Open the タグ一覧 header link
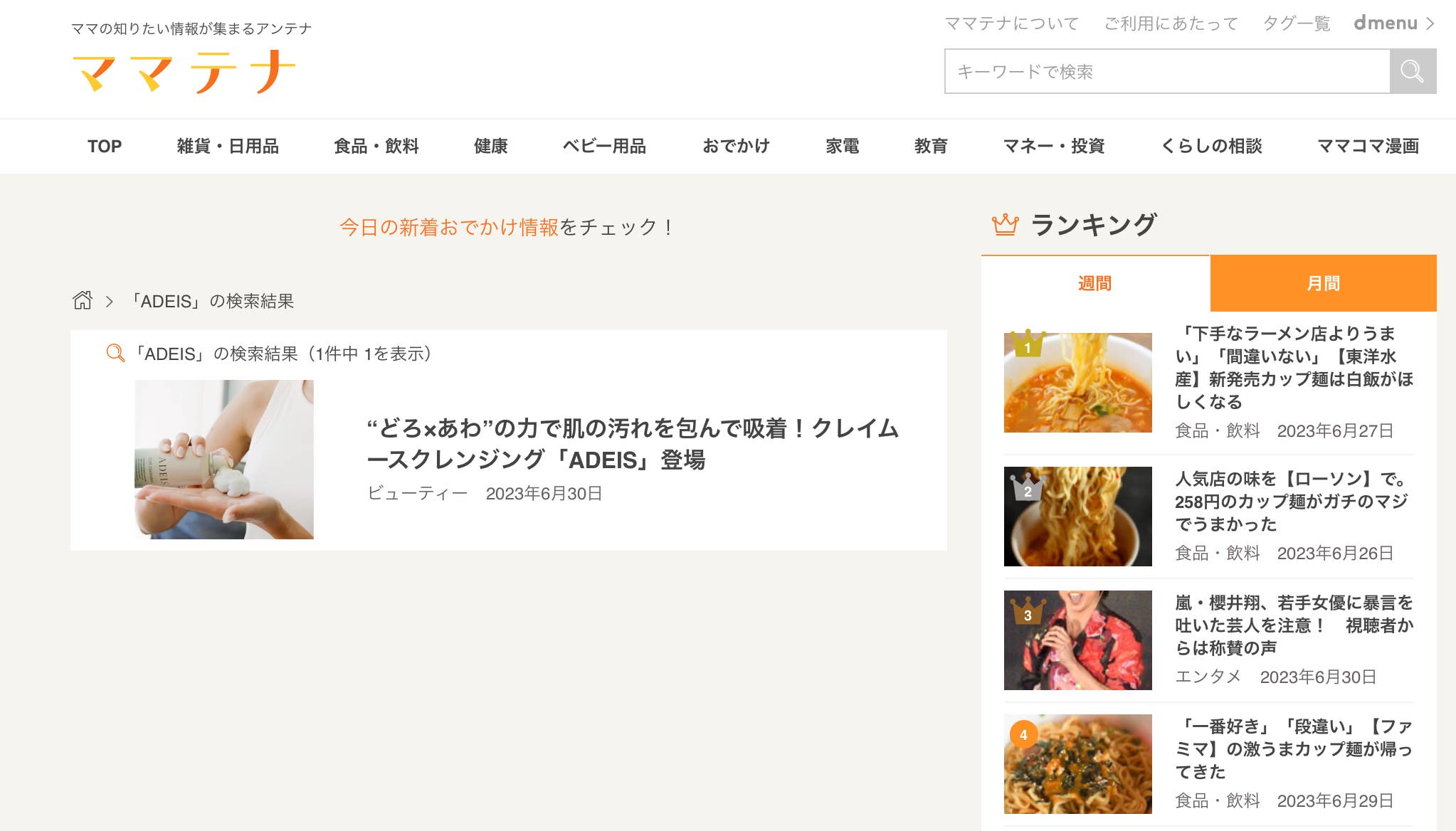1456x831 pixels. point(1296,23)
